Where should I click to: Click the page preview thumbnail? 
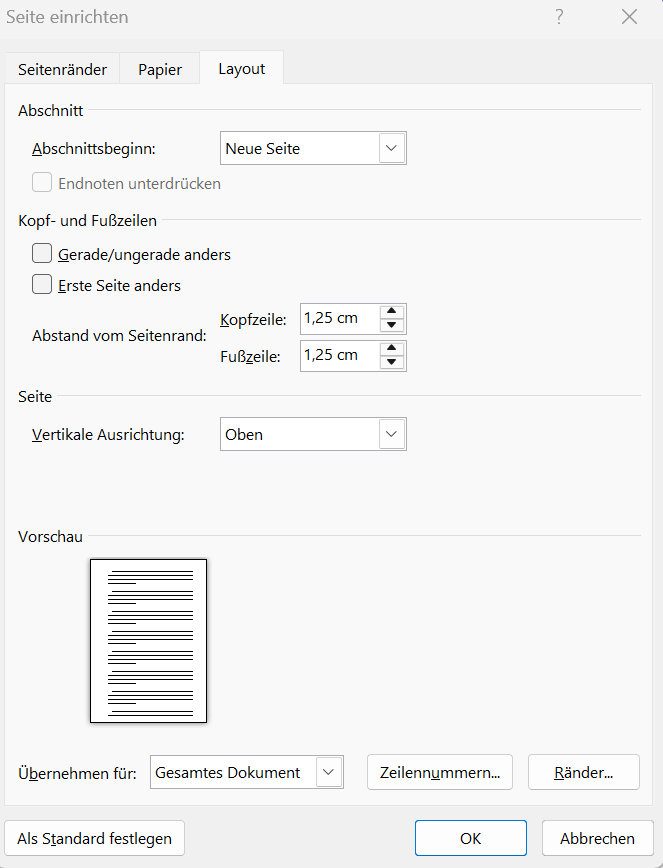(148, 640)
